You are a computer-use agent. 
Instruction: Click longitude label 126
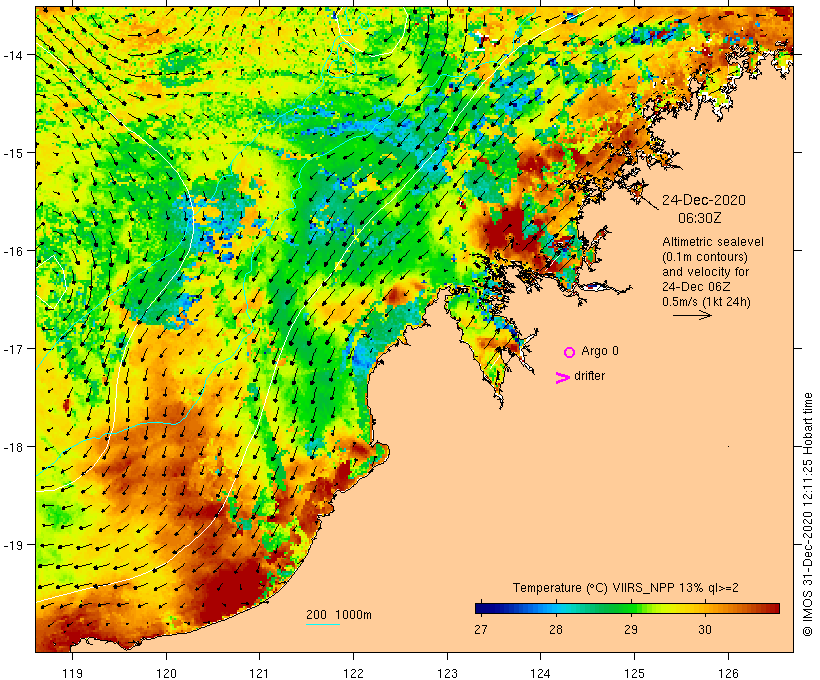[728, 673]
